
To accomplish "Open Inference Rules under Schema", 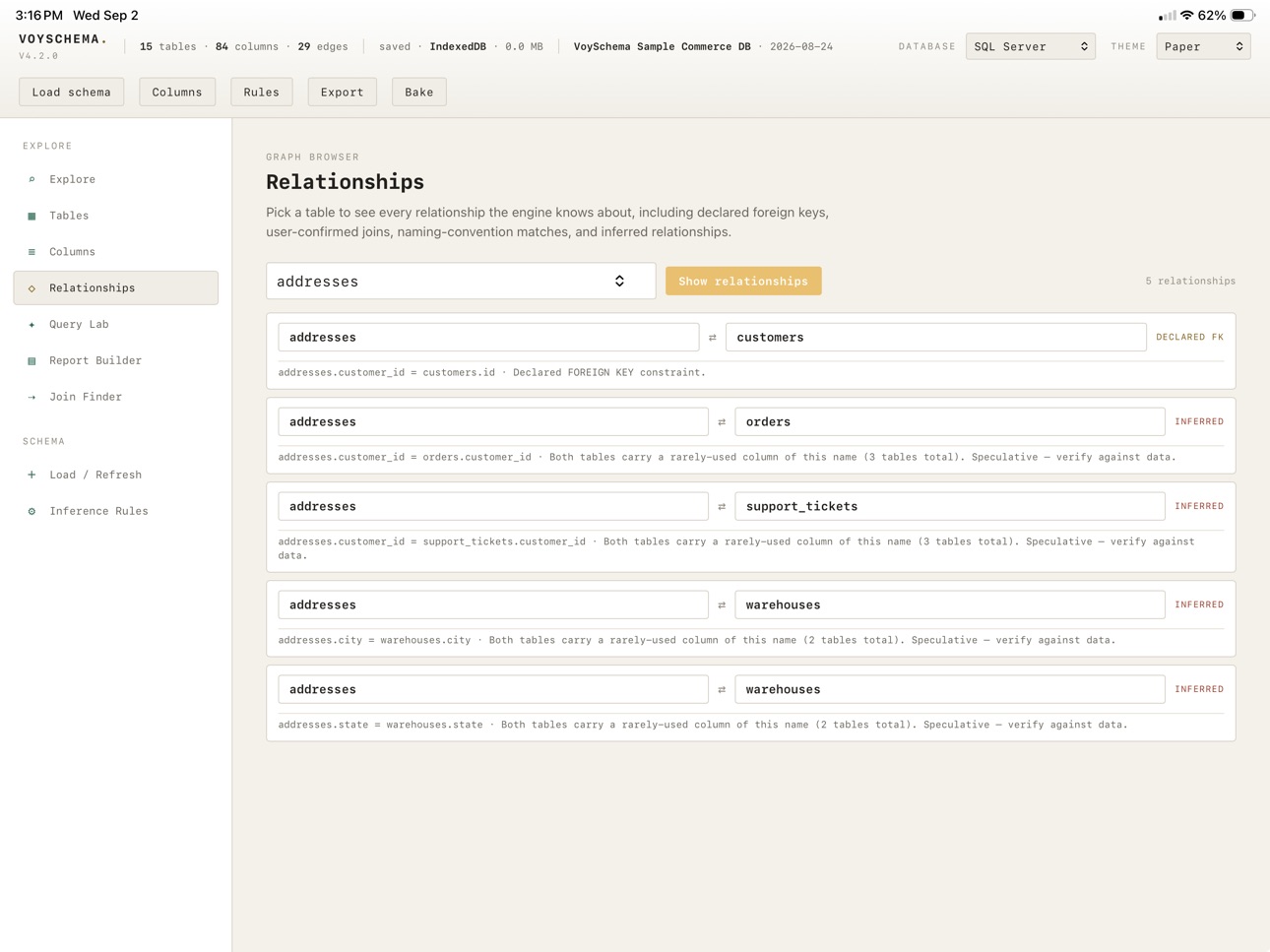I will [116, 511].
